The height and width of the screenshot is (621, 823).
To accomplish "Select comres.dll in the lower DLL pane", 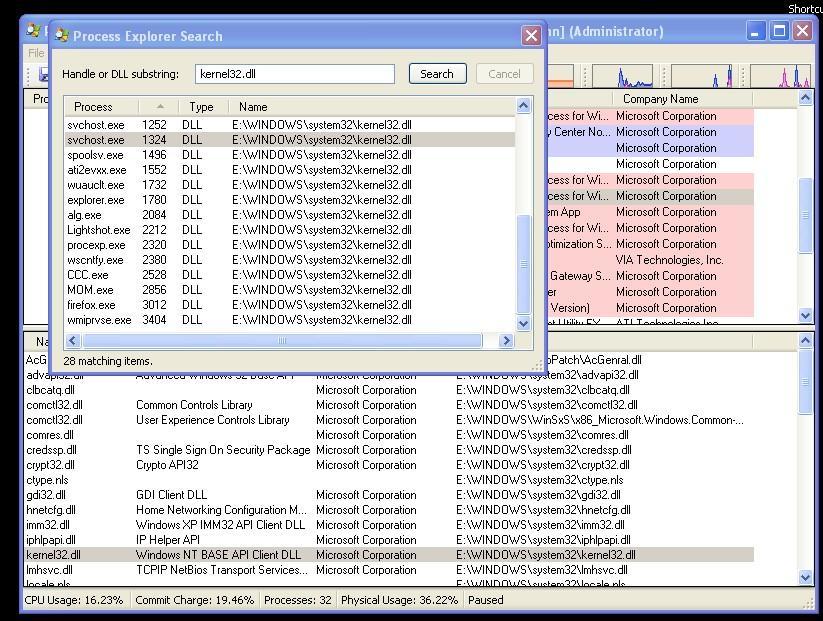I will 389,435.
